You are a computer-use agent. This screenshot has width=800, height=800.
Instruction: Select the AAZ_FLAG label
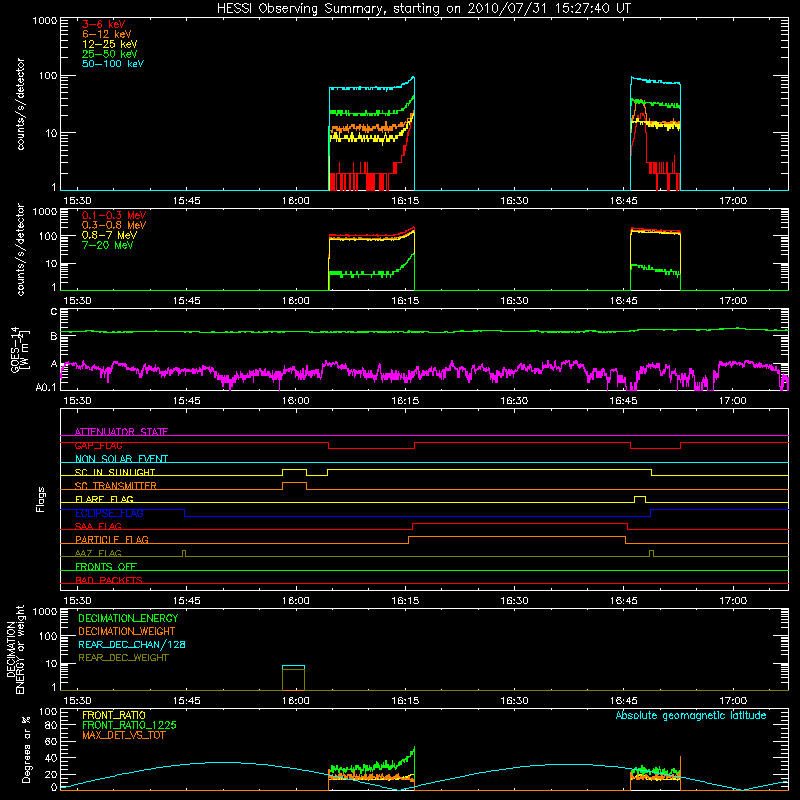[98, 553]
